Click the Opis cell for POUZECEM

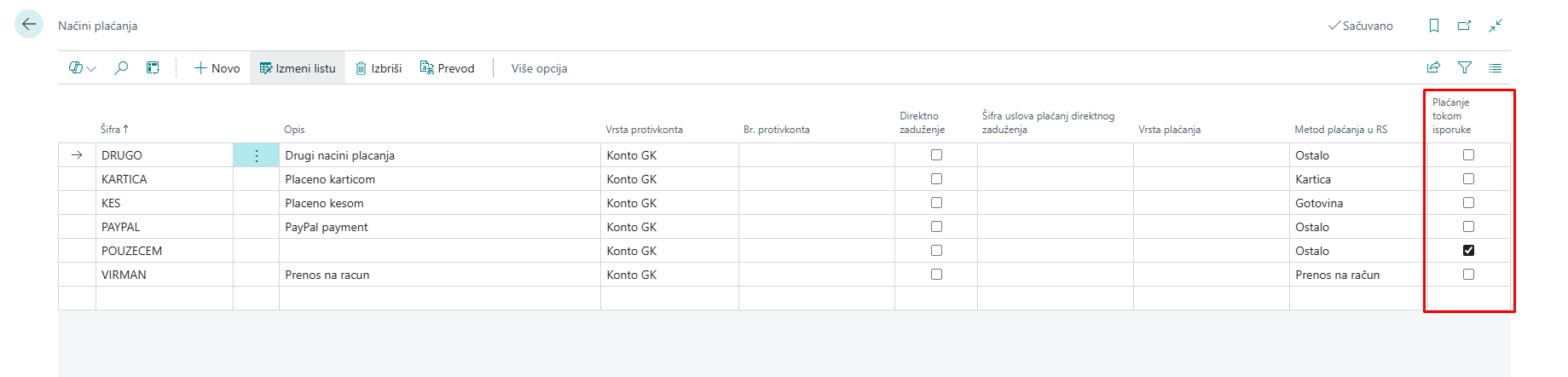click(439, 251)
